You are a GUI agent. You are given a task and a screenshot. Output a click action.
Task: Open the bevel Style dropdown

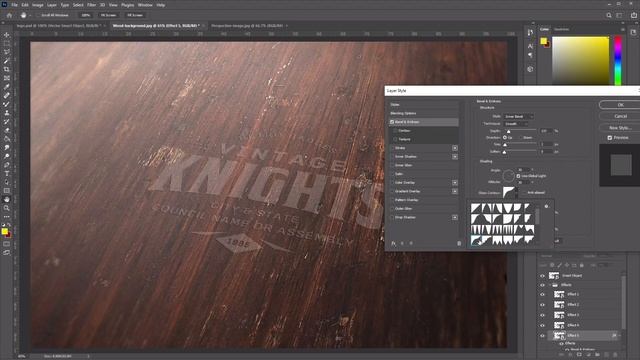click(x=518, y=116)
